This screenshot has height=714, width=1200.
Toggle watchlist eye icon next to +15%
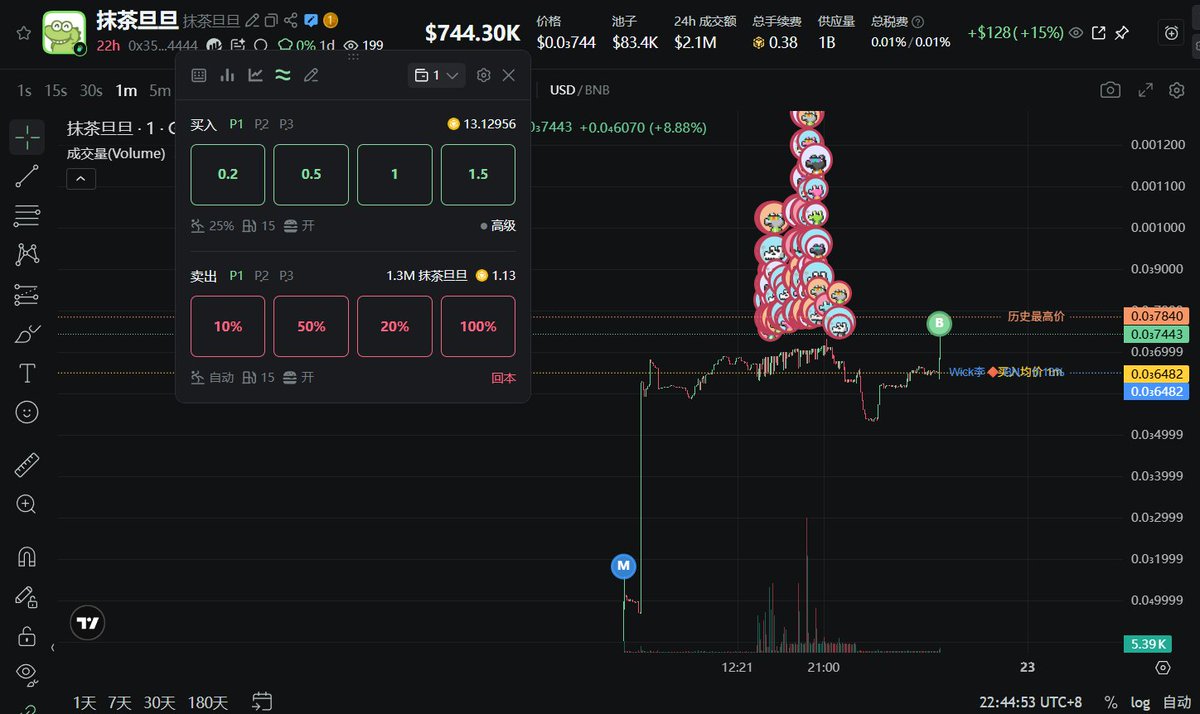point(1078,33)
